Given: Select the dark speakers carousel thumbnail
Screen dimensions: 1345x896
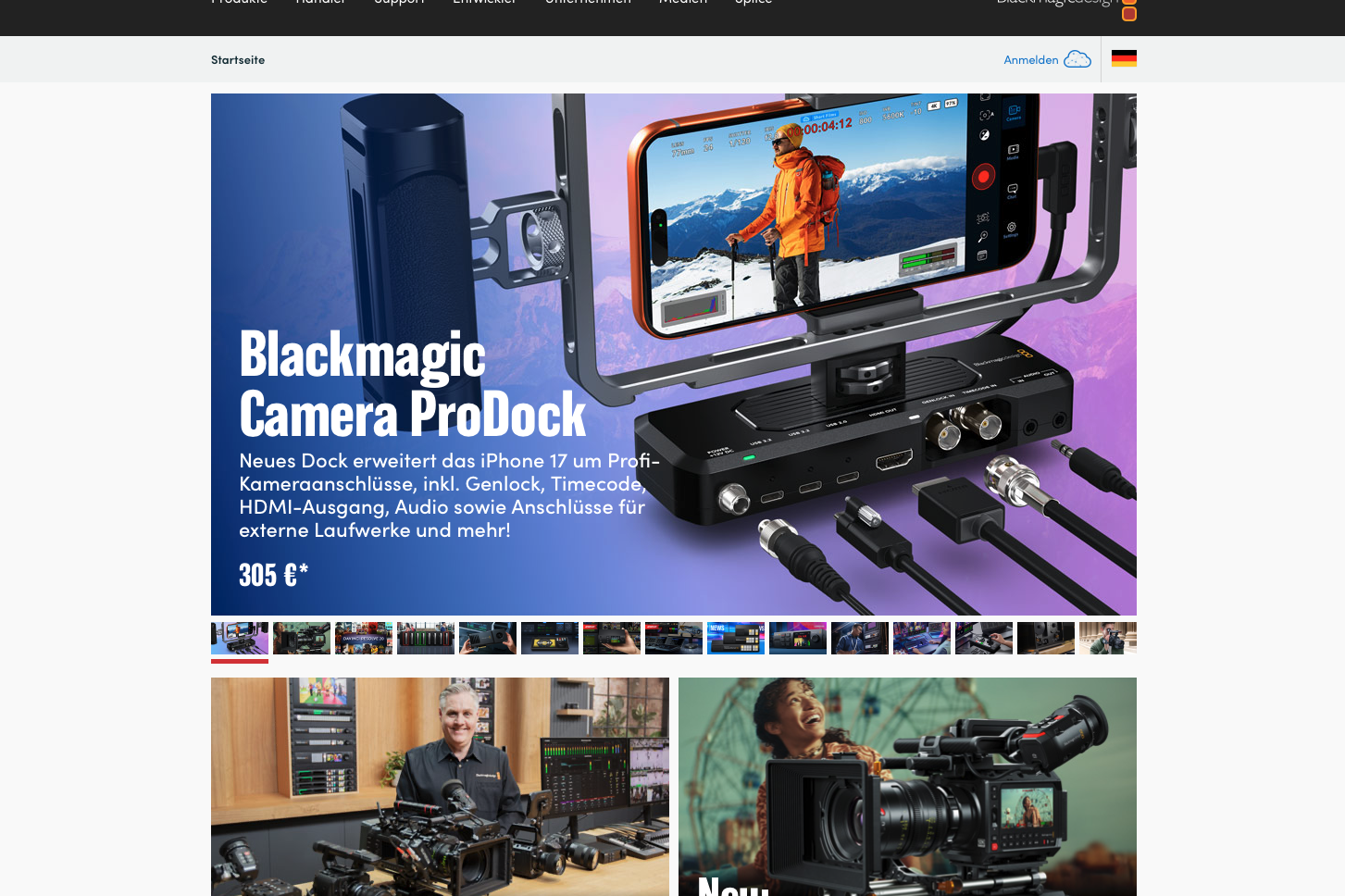Looking at the screenshot, I should point(1045,638).
